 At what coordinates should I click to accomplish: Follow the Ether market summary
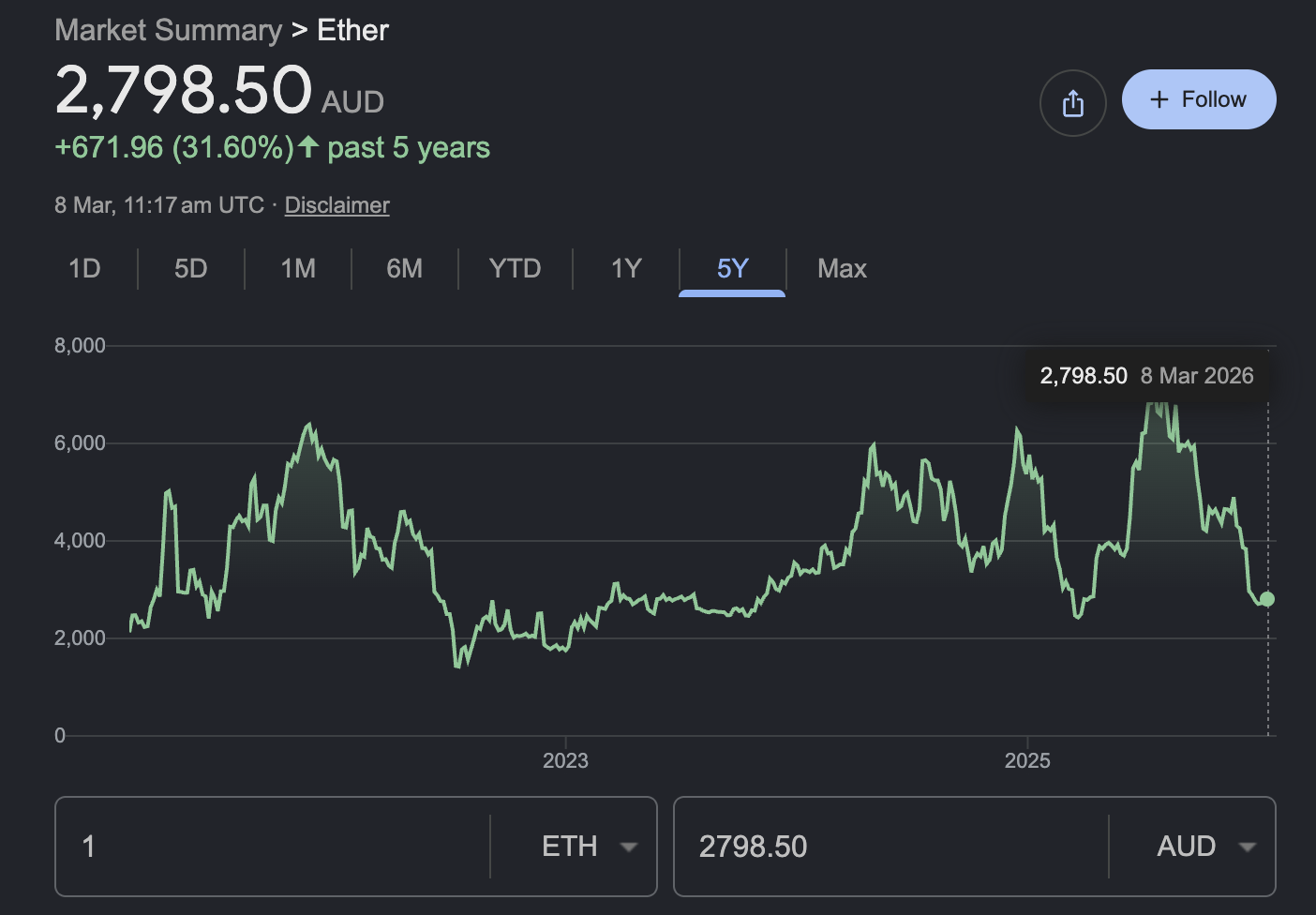pyautogui.click(x=1198, y=99)
